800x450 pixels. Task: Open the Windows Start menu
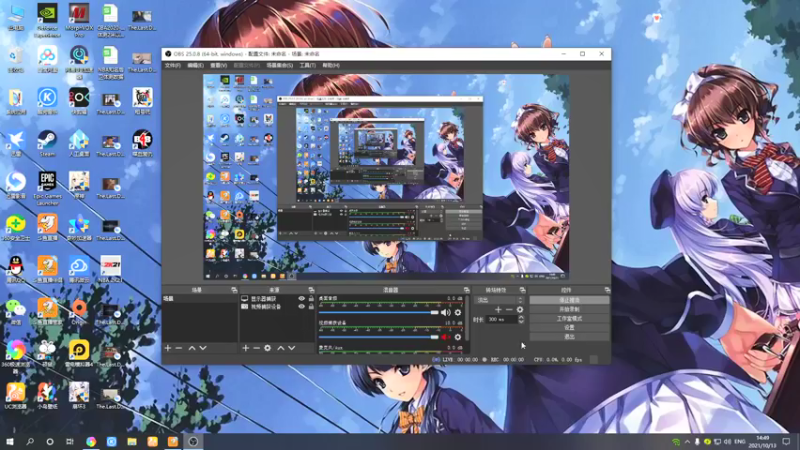click(x=10, y=441)
